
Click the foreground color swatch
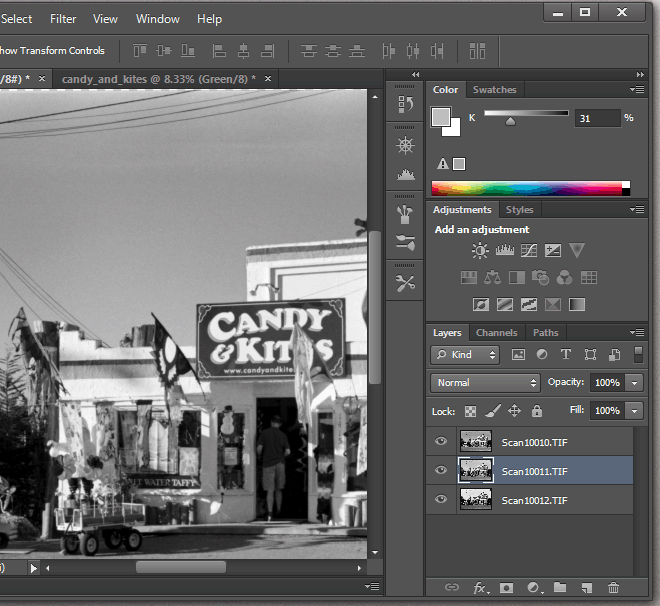[441, 117]
